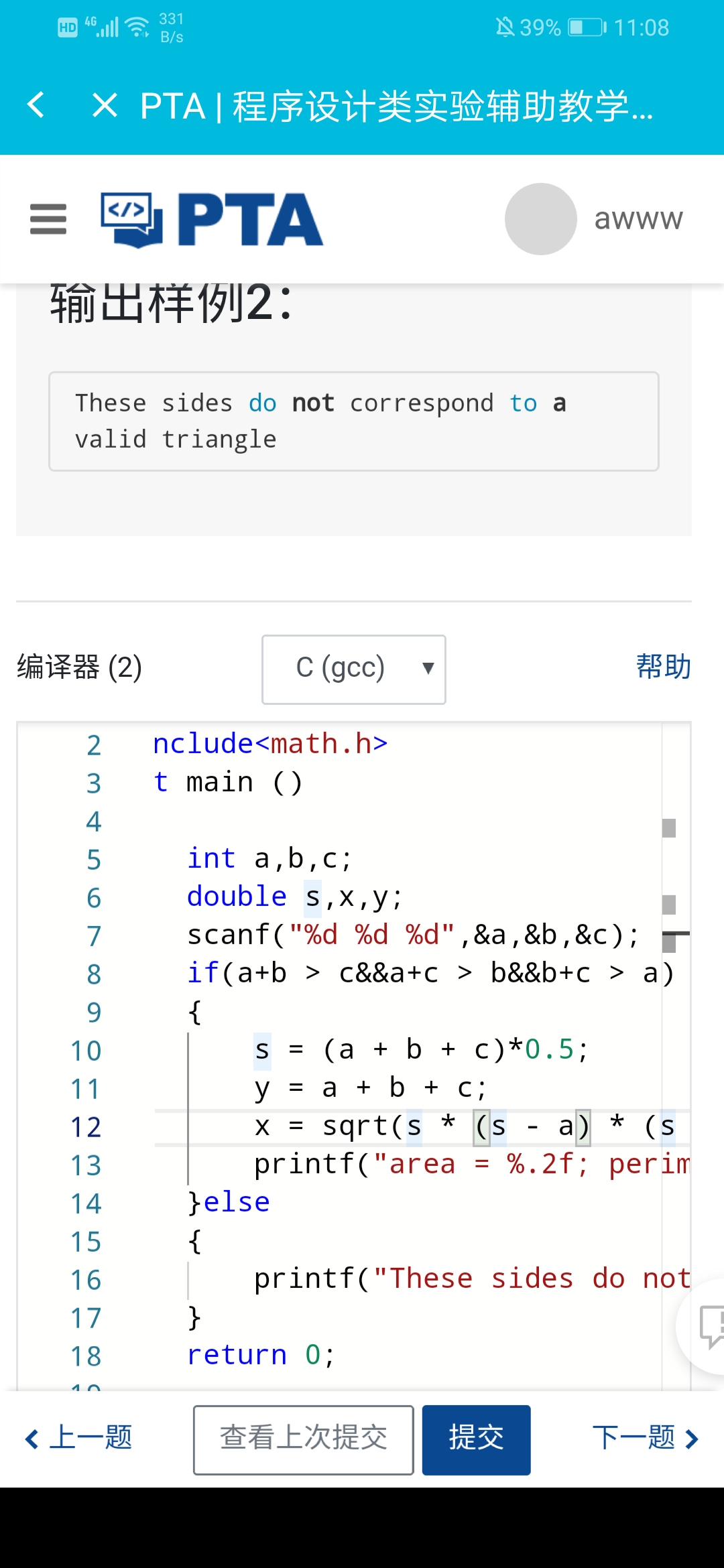Viewport: 724px width, 1568px height.
Task: Tap the Wi-Fi signal icon
Action: click(138, 27)
